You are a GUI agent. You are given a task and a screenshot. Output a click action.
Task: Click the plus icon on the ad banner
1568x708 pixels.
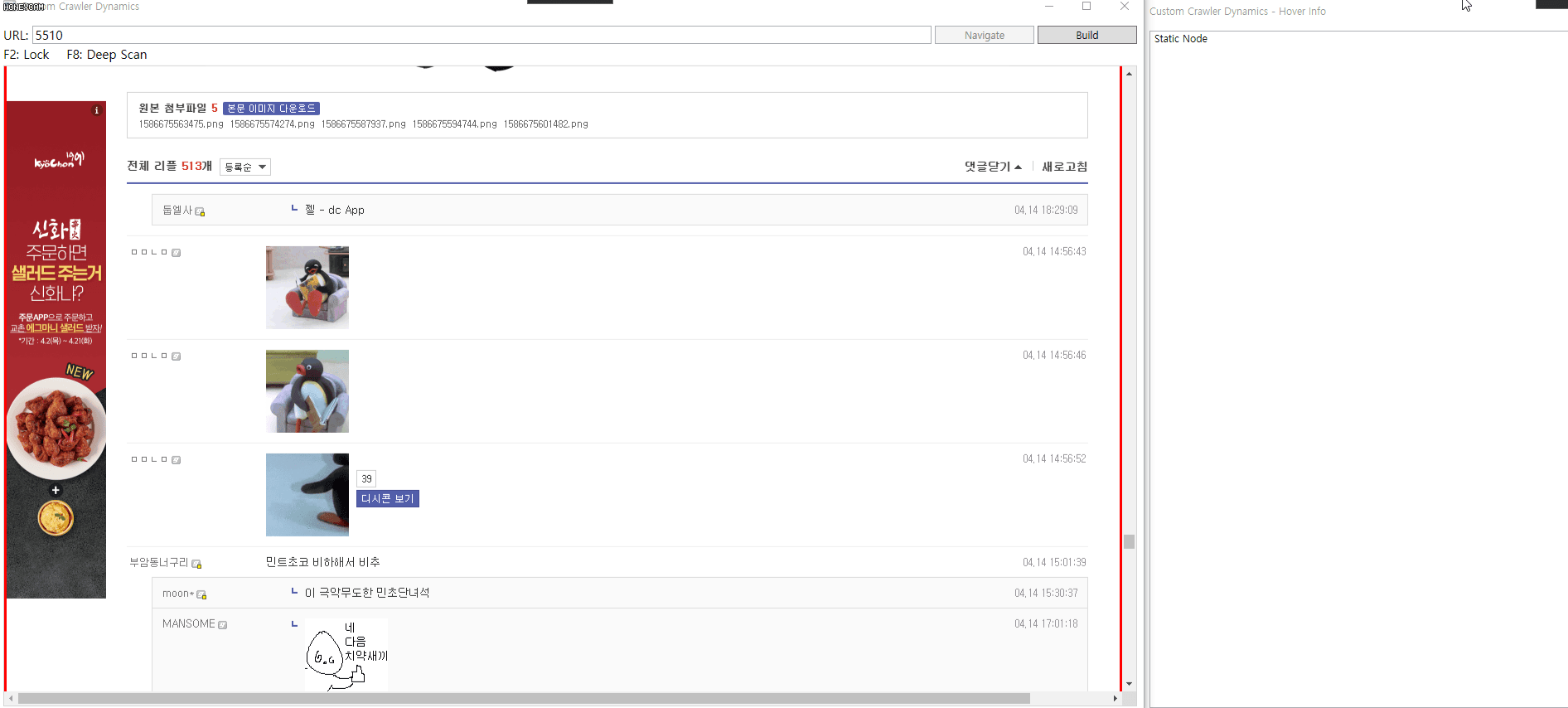pos(56,490)
